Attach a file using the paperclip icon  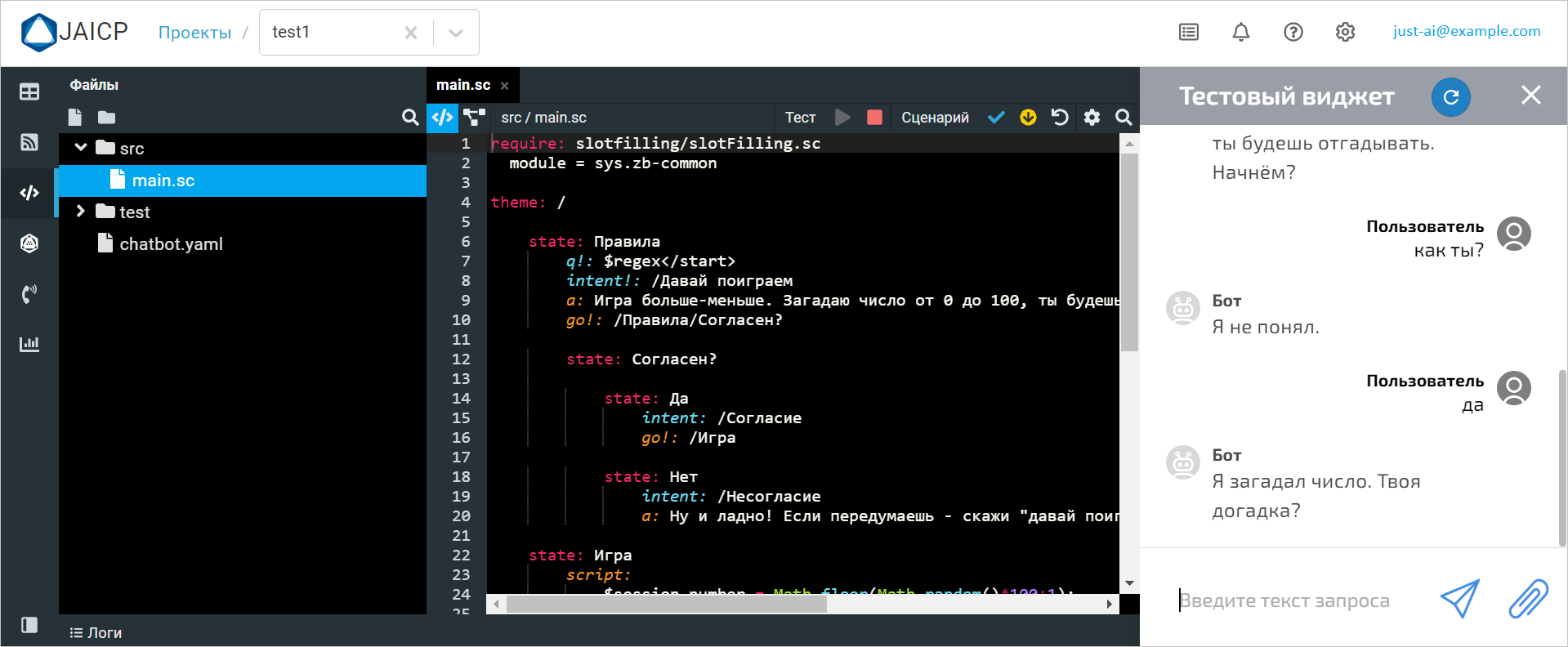click(x=1527, y=600)
